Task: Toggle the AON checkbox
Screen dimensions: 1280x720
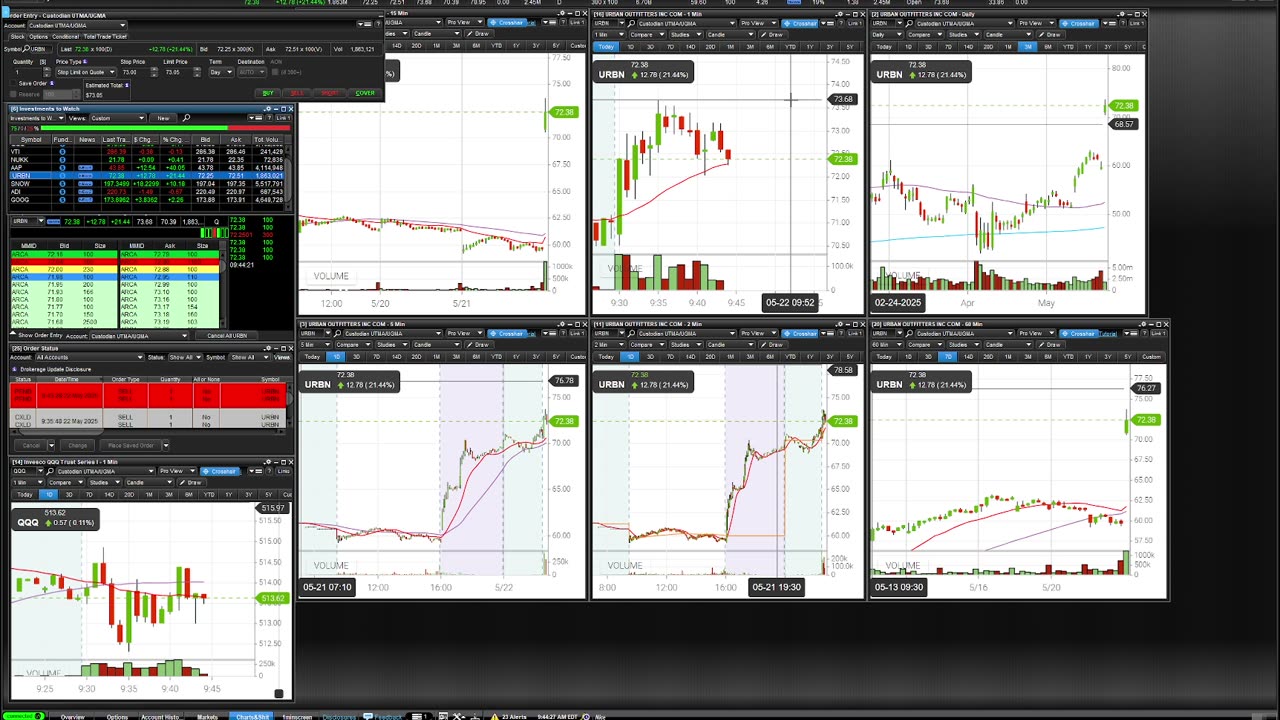Action: pyautogui.click(x=275, y=72)
